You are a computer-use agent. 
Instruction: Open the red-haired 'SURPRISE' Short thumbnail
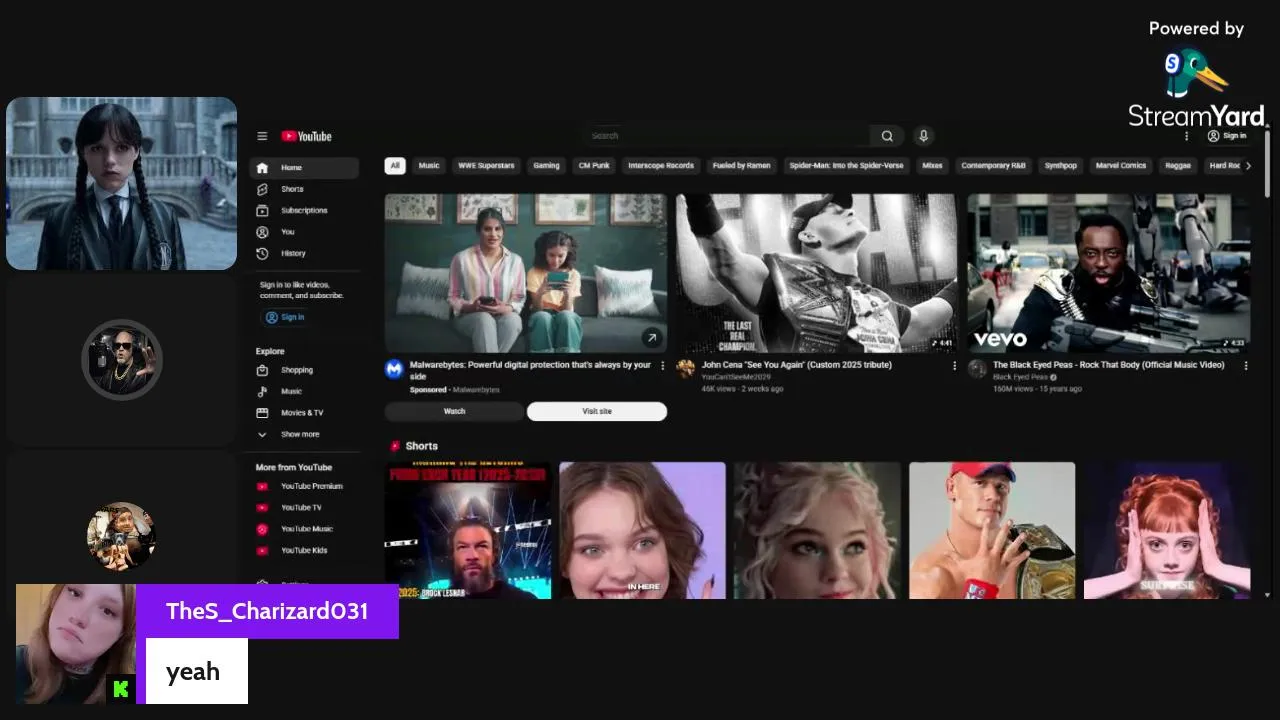pos(1167,530)
